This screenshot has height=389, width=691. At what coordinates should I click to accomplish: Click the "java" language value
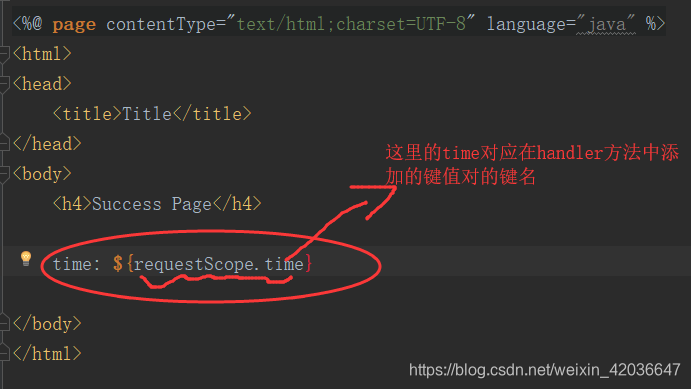tap(606, 24)
